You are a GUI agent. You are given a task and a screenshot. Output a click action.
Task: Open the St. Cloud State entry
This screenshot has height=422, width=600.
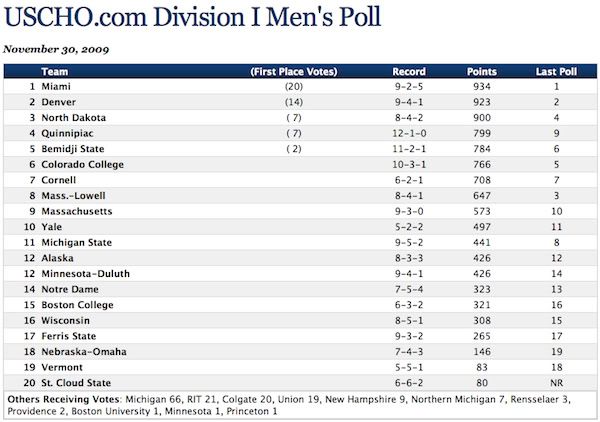75,383
